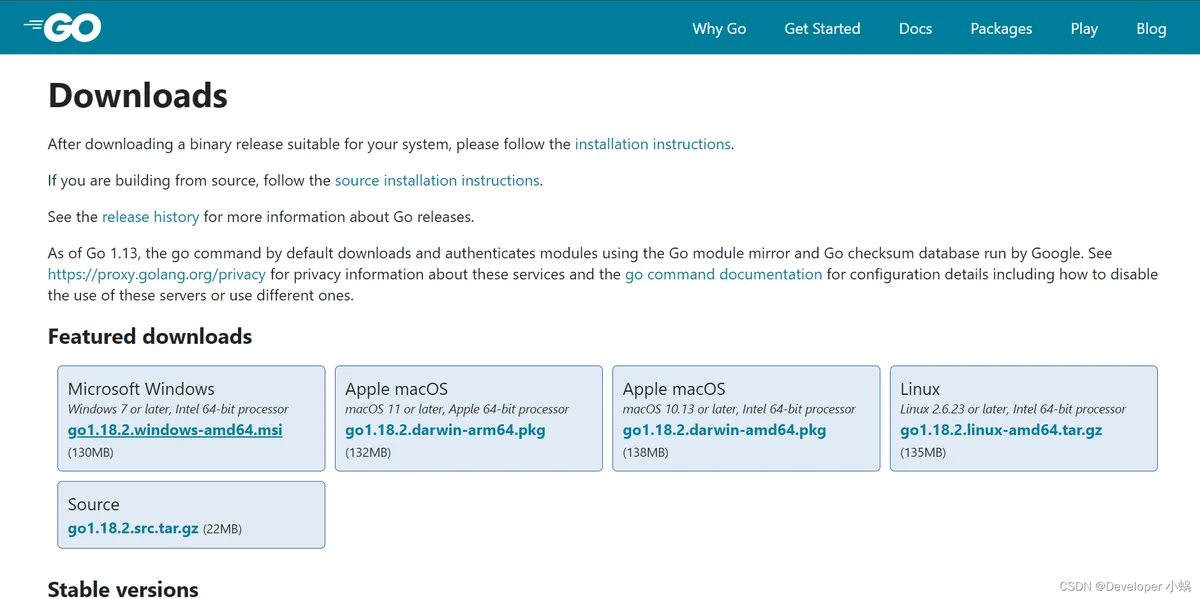1200x599 pixels.
Task: Click the Stable versions heading
Action: 123,589
